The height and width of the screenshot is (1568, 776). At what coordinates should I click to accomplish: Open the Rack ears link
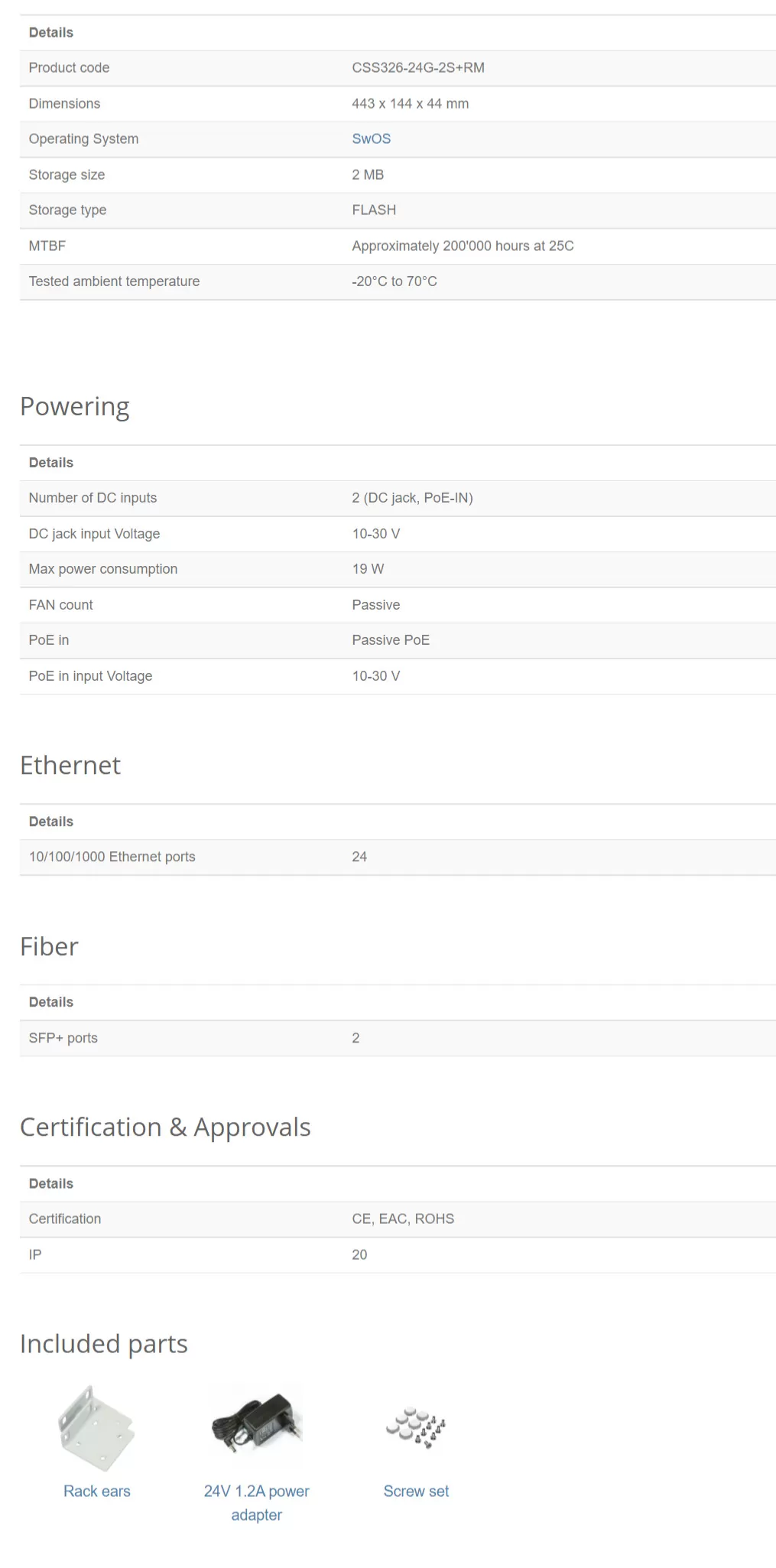pos(97,1491)
